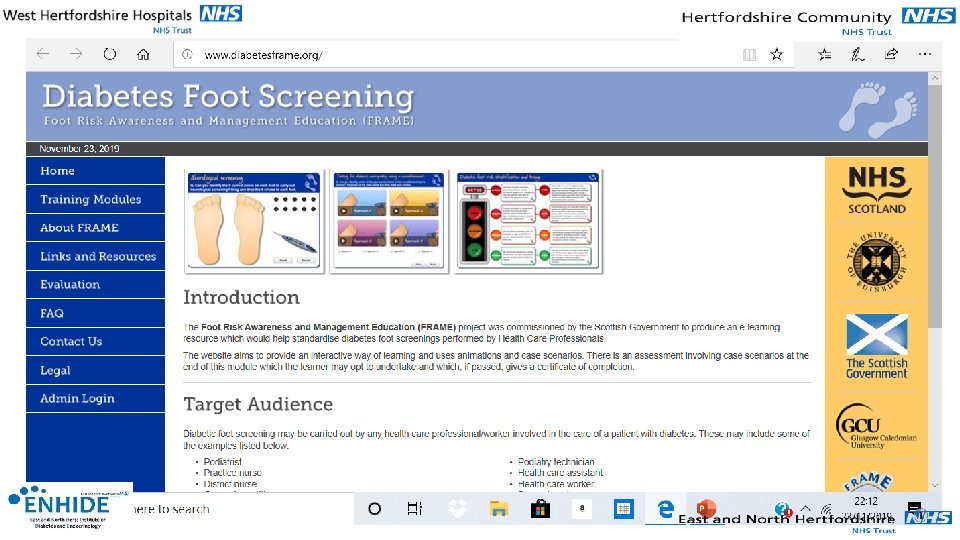Screen dimensions: 960x540
Task: Open the Evaluation page
Action: pos(96,284)
